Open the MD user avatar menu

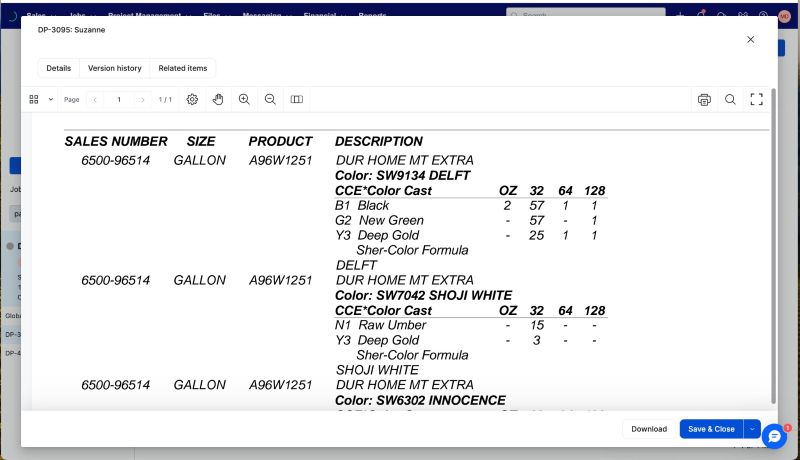785,16
